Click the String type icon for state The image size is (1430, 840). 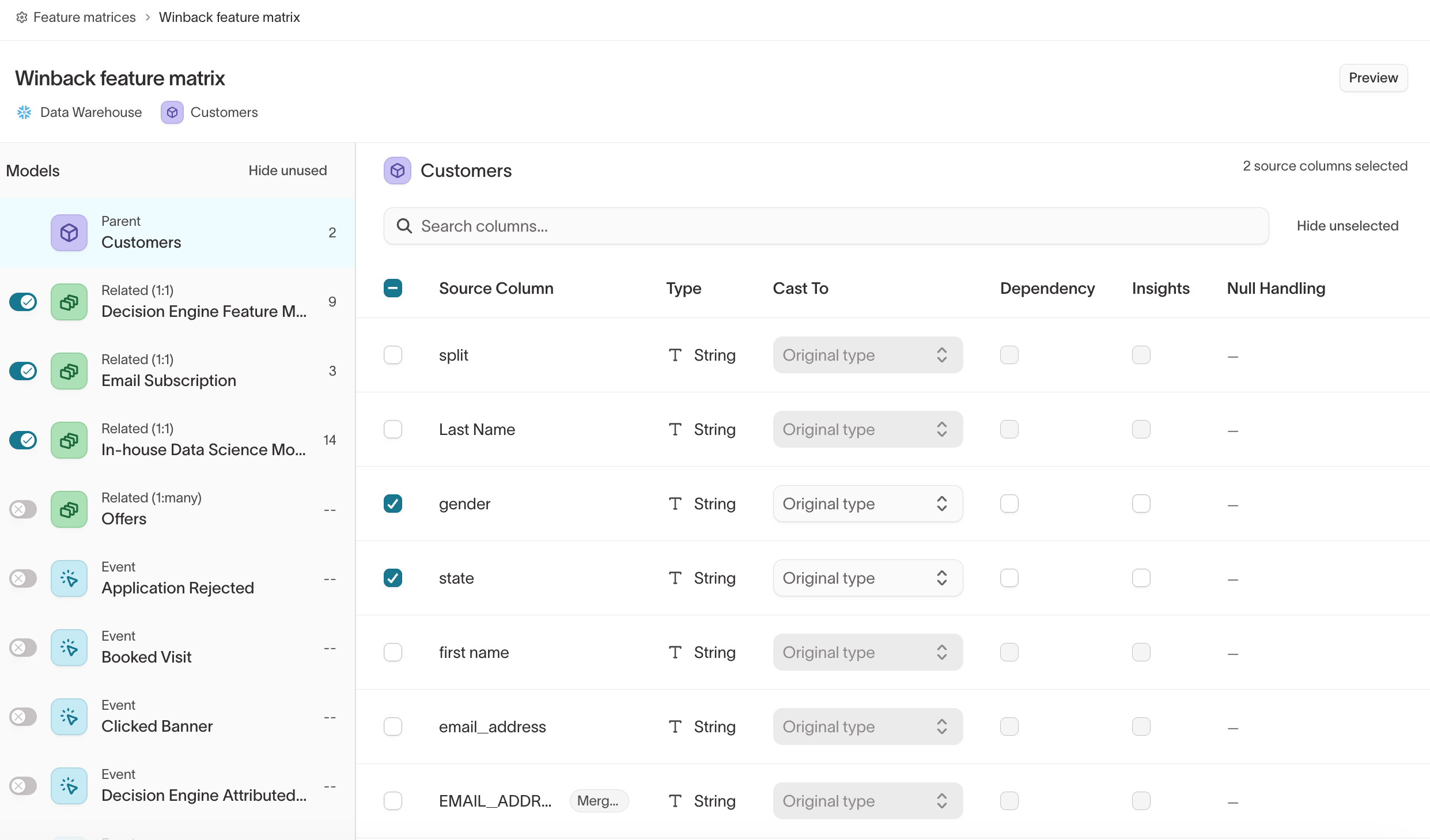(x=675, y=578)
